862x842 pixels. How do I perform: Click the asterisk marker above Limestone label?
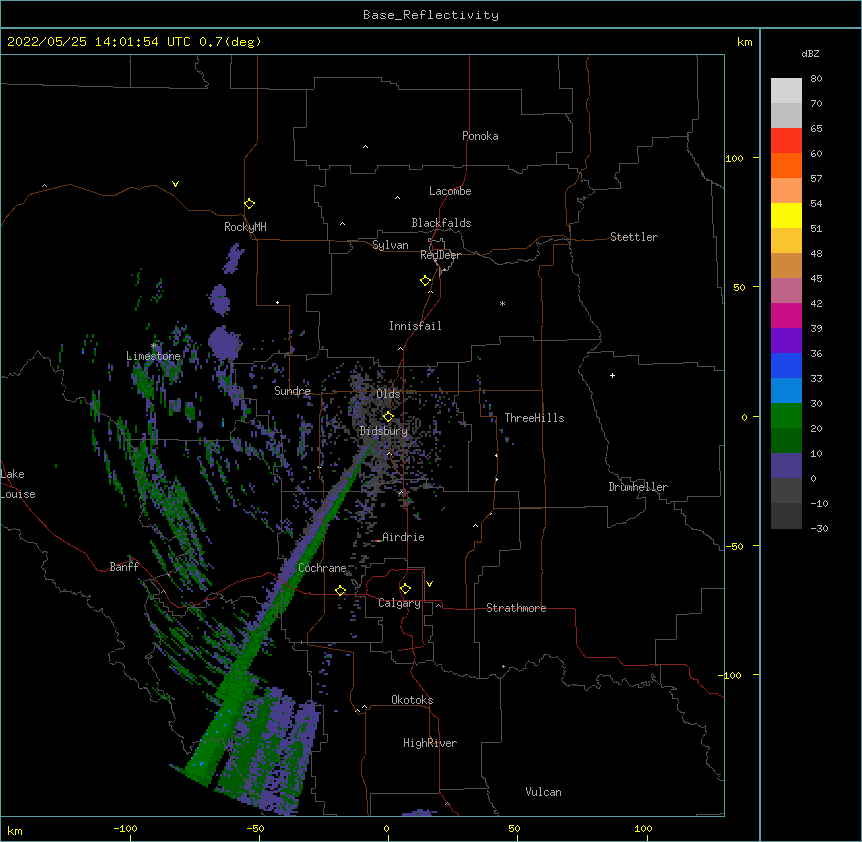(x=154, y=346)
